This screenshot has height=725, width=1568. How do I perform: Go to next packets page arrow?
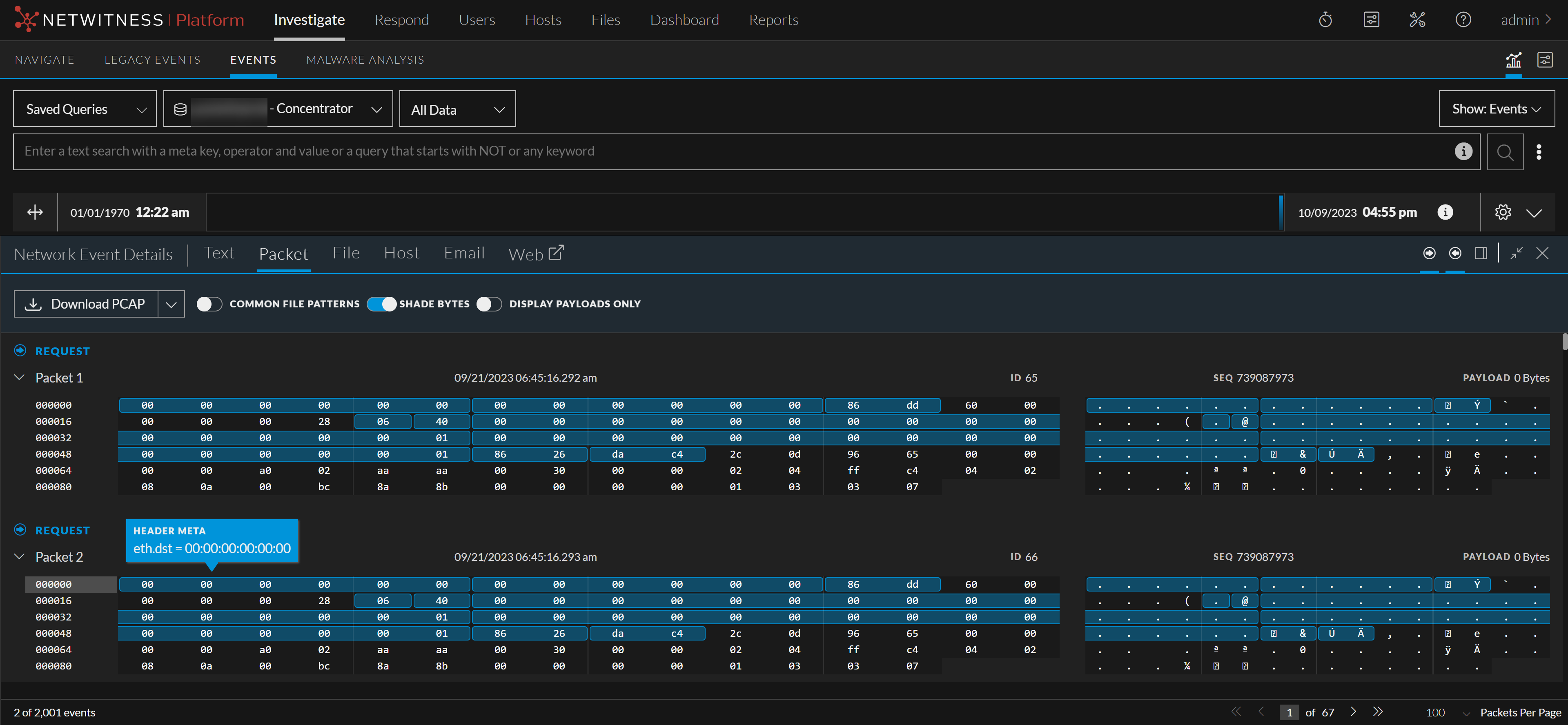(1352, 712)
